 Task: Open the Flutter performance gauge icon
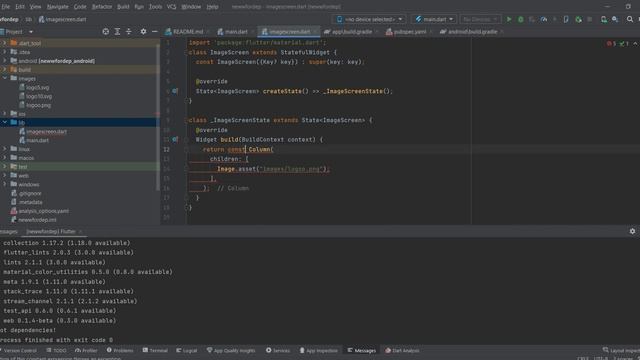click(x=544, y=19)
